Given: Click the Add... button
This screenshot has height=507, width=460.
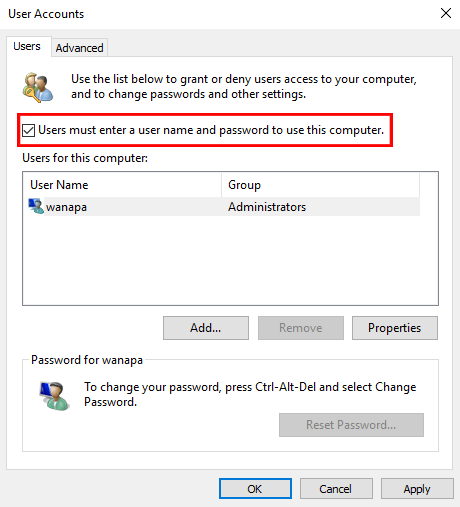Looking at the screenshot, I should click(x=206, y=328).
